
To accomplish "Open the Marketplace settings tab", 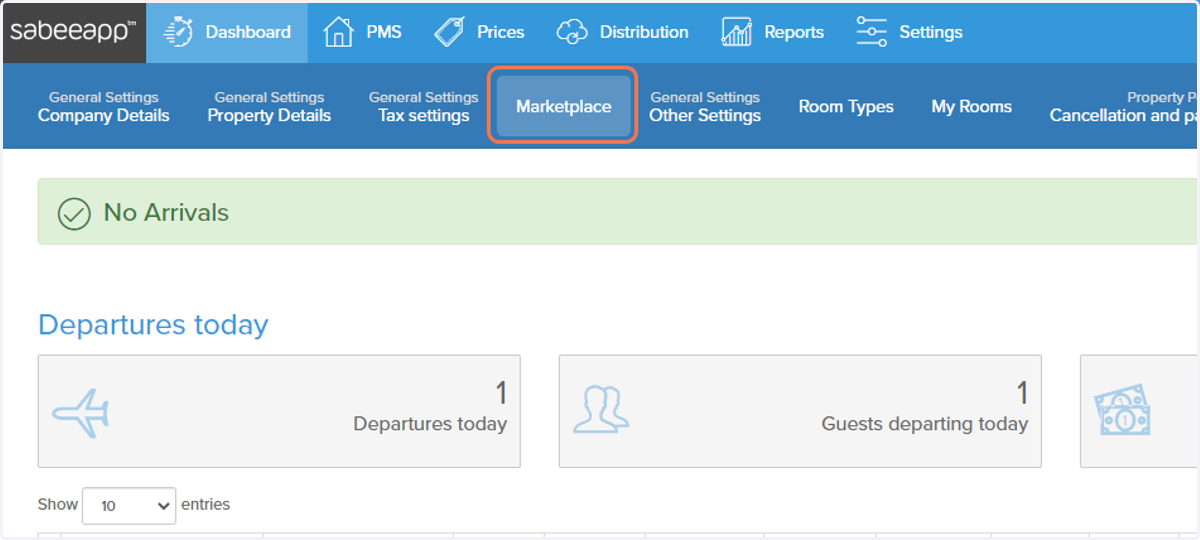I will coord(563,106).
